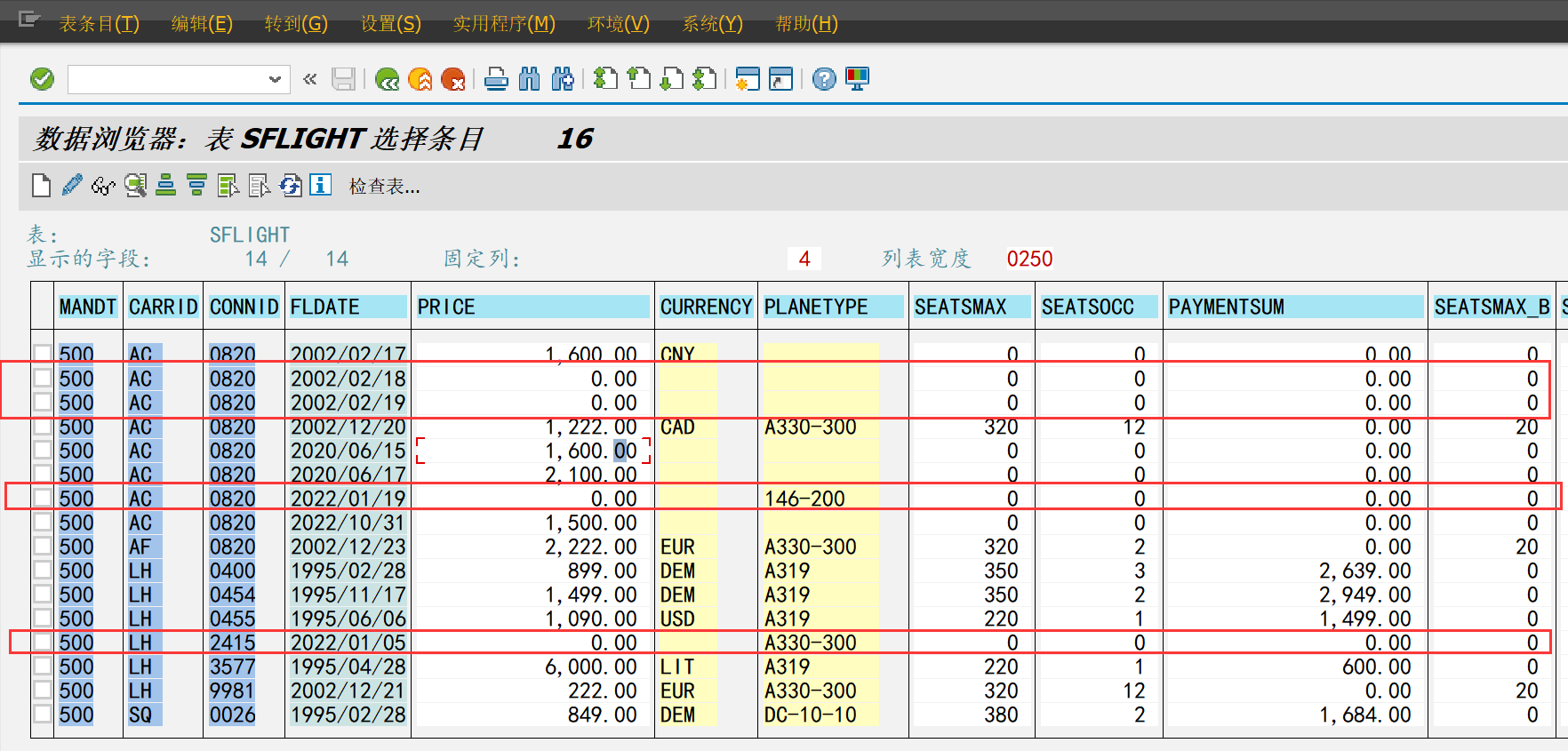Select the row checkbox for 2002/12/20

[43, 426]
